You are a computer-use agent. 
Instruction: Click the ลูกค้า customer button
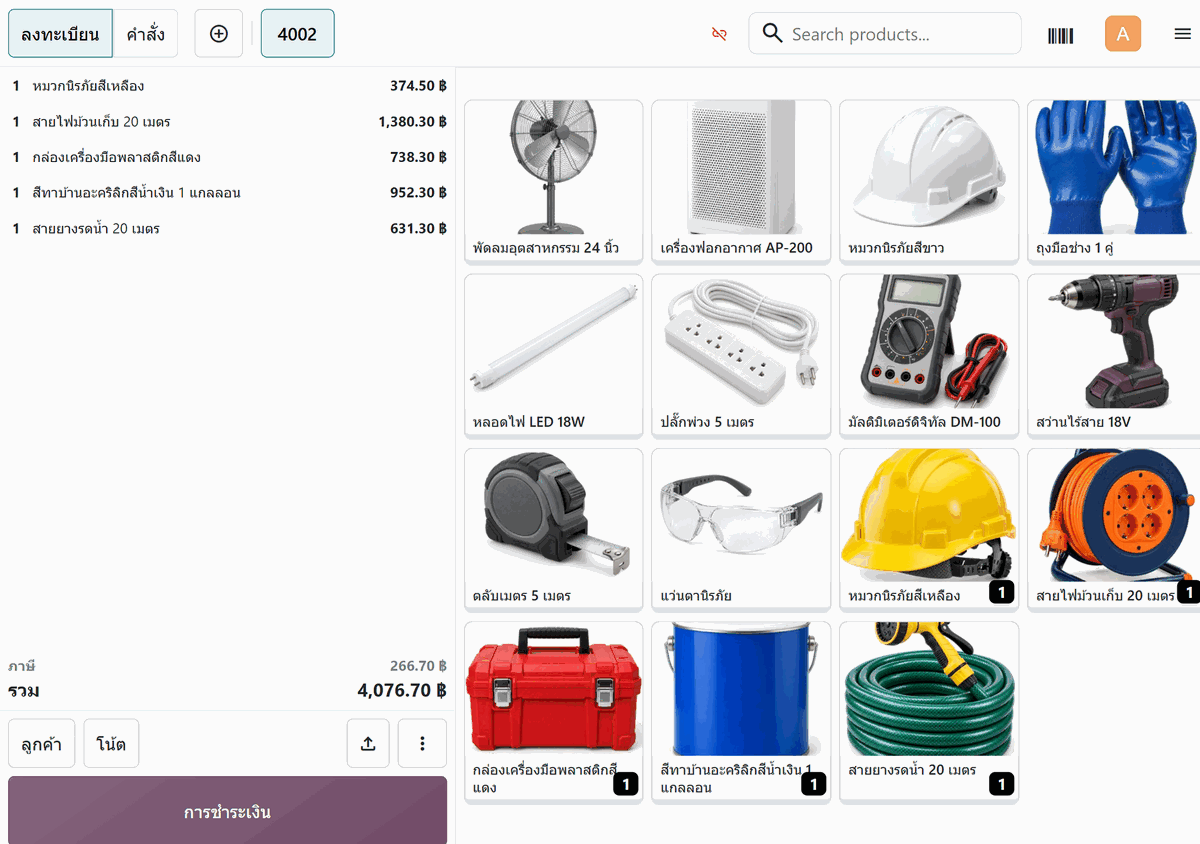pos(42,743)
